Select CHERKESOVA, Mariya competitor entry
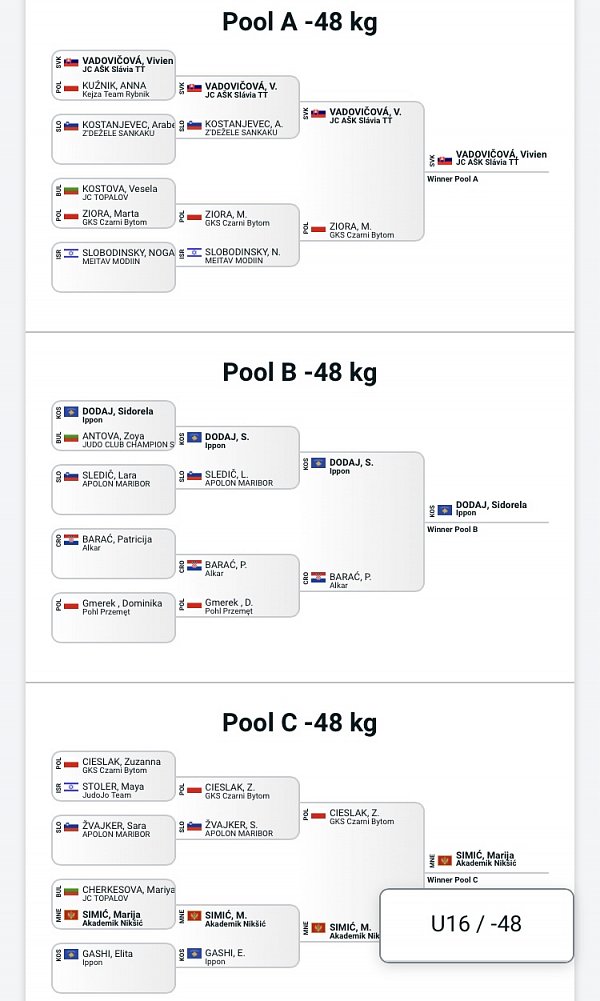This screenshot has height=1001, width=600. 114,892
